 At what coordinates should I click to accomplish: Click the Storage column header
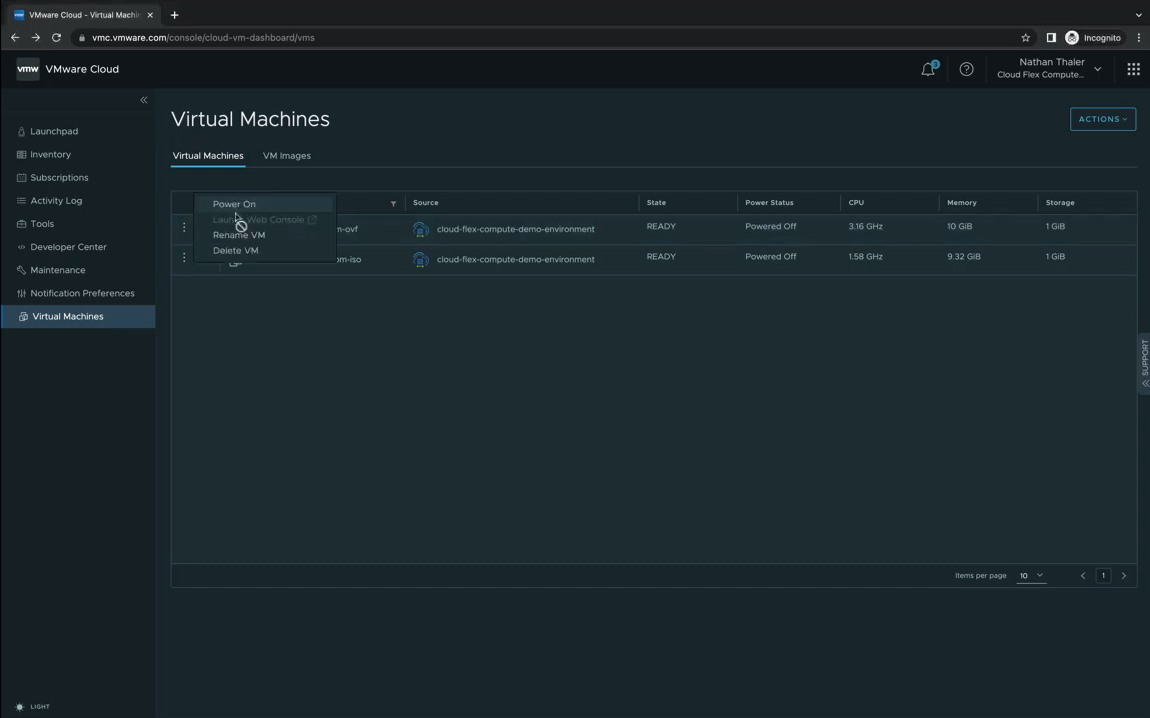pos(1060,202)
